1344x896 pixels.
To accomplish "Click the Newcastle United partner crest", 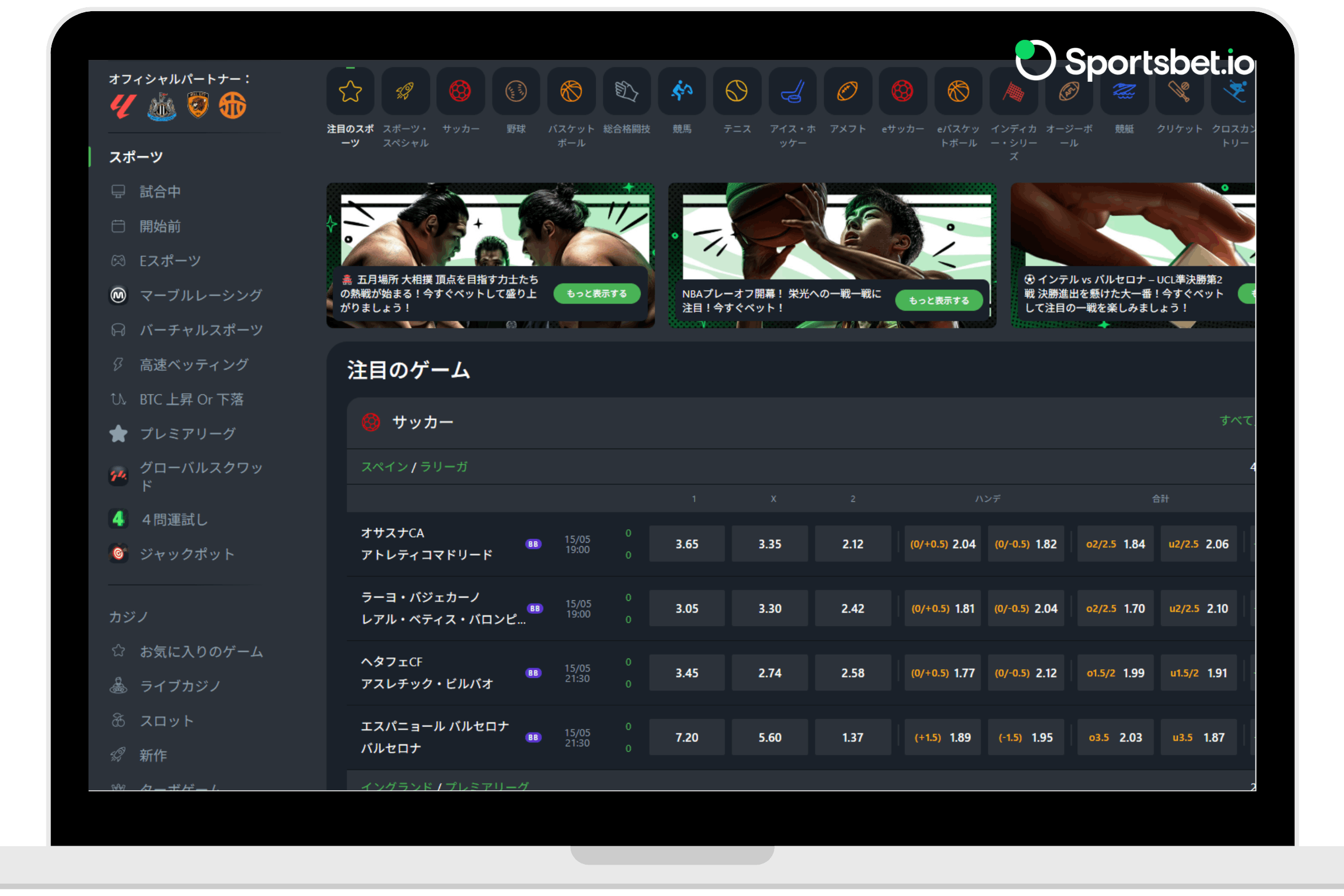I will [x=162, y=106].
